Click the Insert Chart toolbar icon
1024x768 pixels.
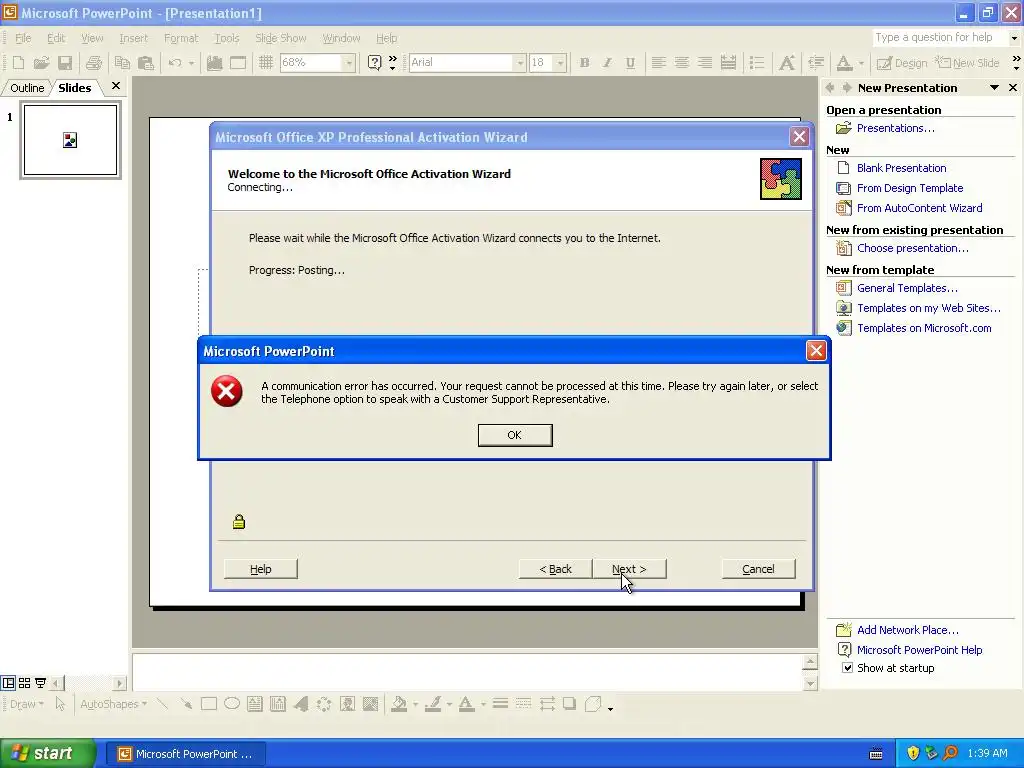[x=214, y=63]
